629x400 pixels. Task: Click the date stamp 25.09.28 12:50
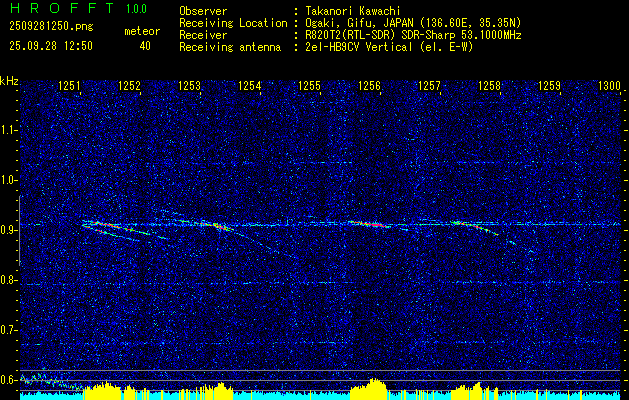click(x=51, y=46)
